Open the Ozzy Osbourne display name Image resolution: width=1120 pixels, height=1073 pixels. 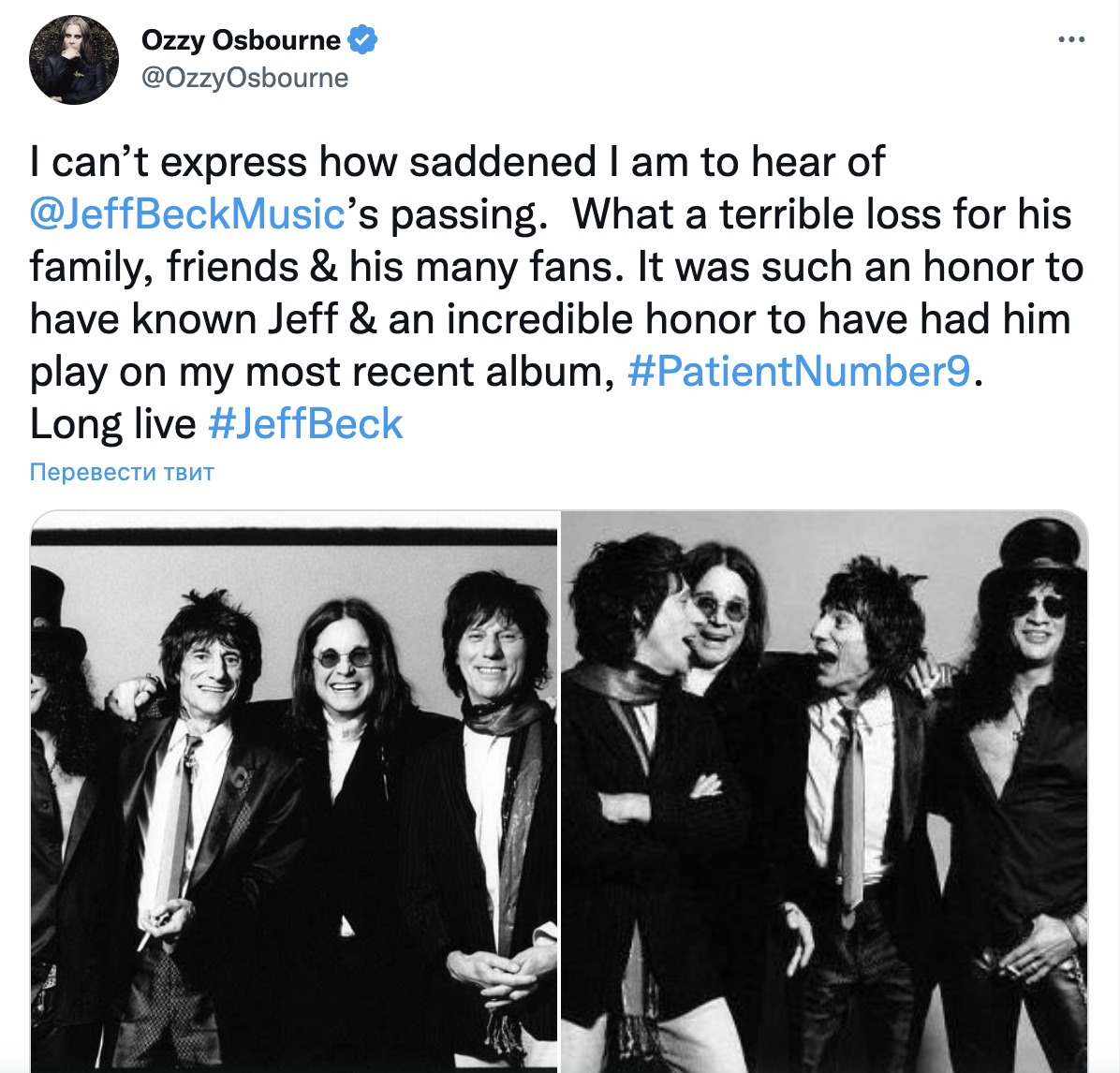coord(241,40)
